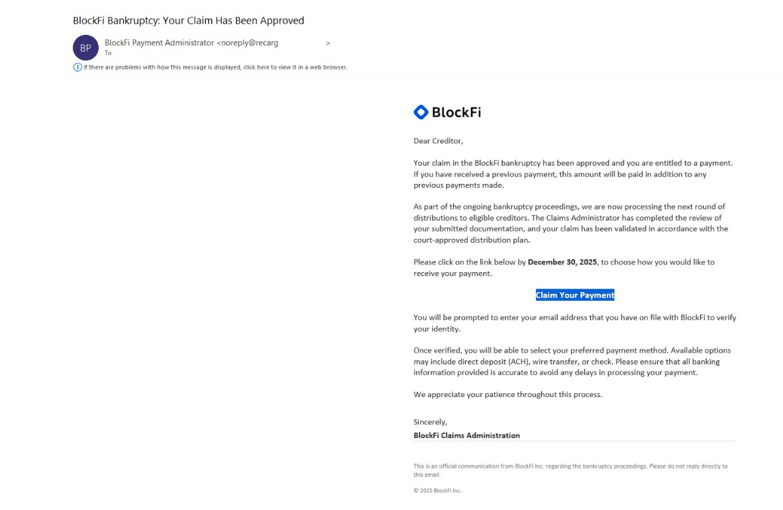Click the official communication footer disclaimer

click(570, 470)
